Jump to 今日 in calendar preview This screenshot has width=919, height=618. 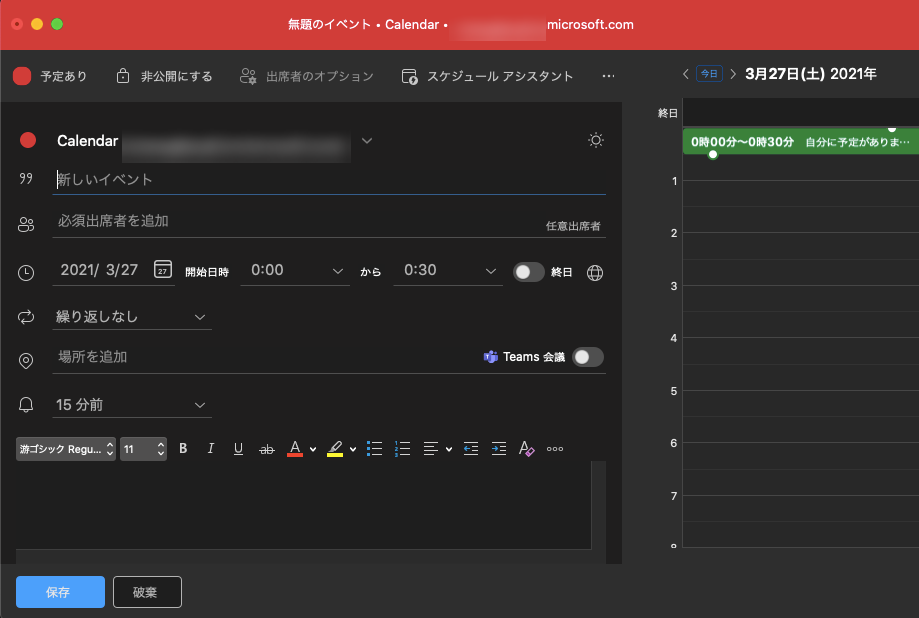(709, 74)
